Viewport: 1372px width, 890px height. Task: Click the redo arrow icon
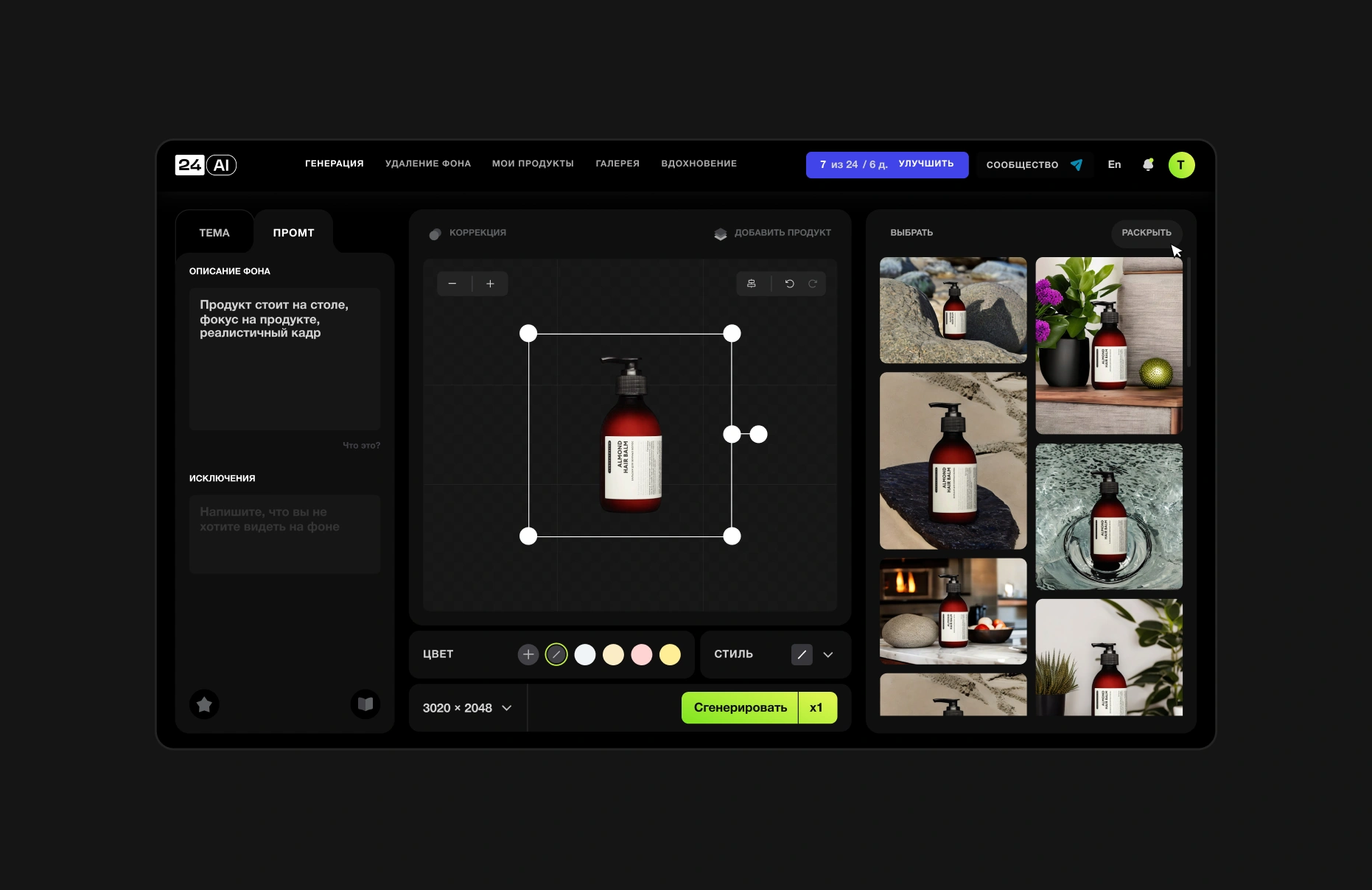(x=813, y=284)
